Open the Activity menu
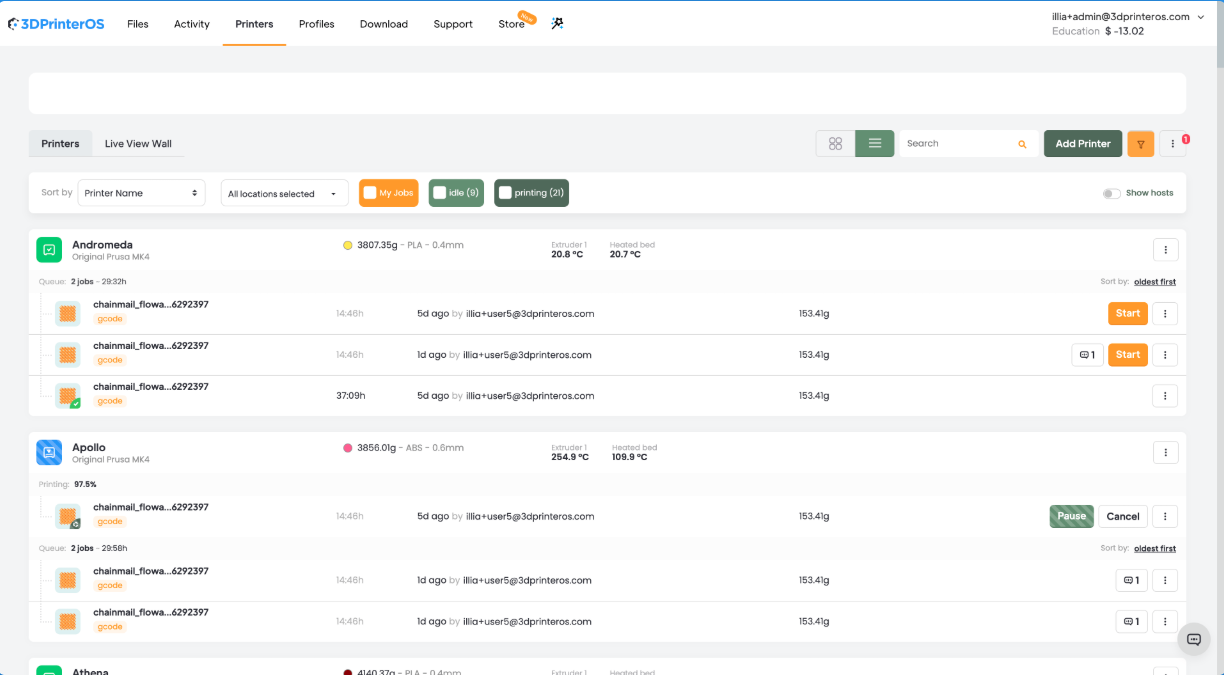 click(192, 24)
